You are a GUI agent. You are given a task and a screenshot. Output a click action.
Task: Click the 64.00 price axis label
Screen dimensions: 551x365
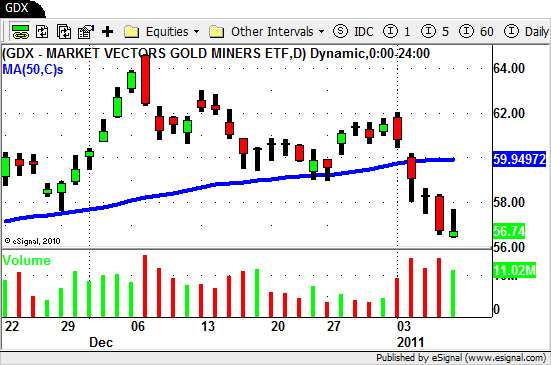[509, 68]
